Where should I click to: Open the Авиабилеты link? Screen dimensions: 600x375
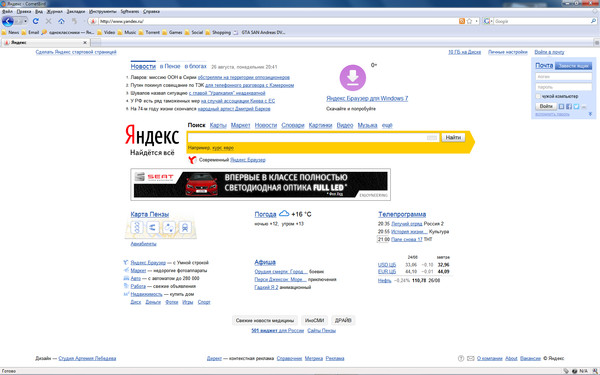143,244
